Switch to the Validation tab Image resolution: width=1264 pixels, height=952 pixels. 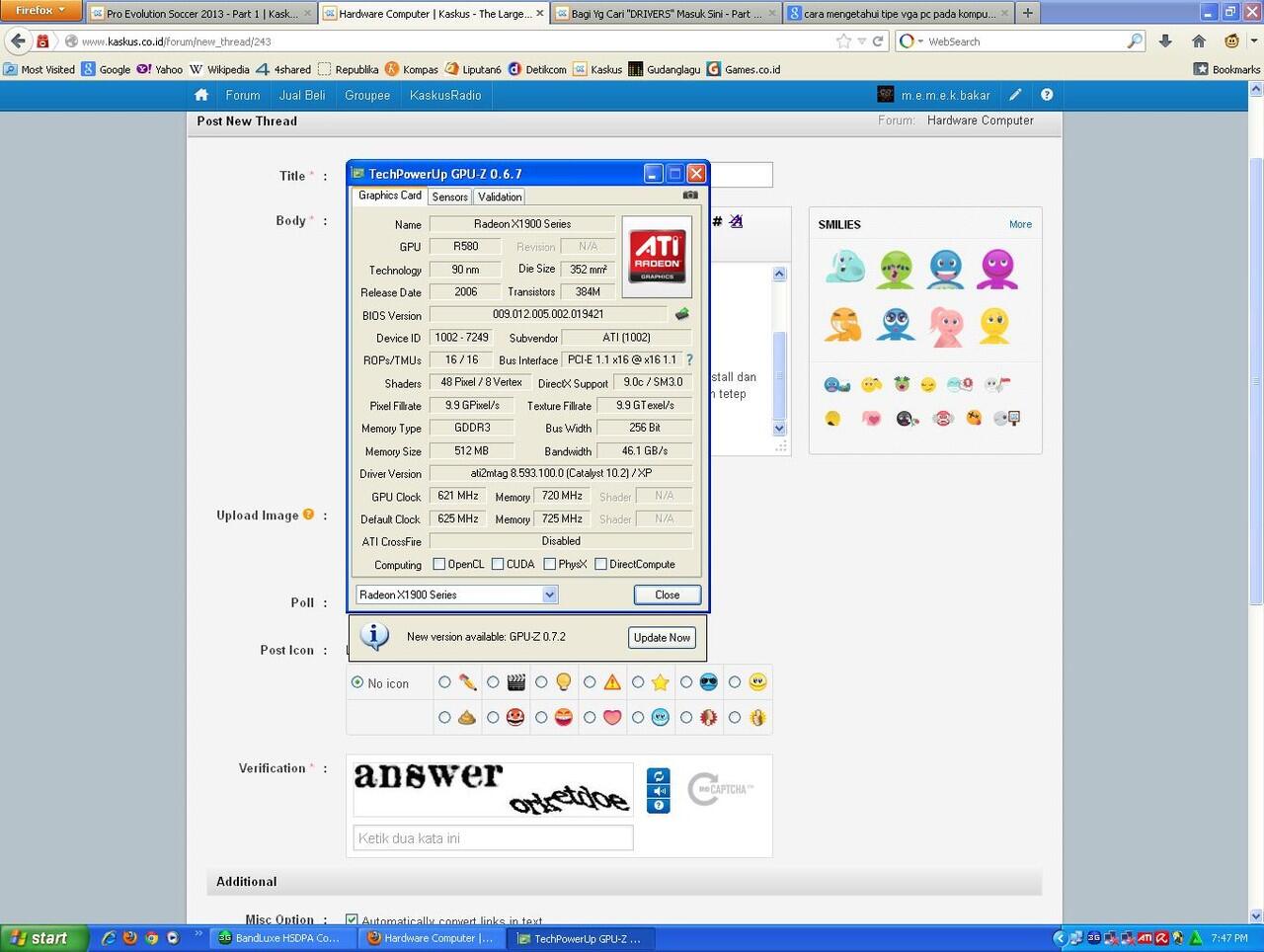pyautogui.click(x=500, y=197)
